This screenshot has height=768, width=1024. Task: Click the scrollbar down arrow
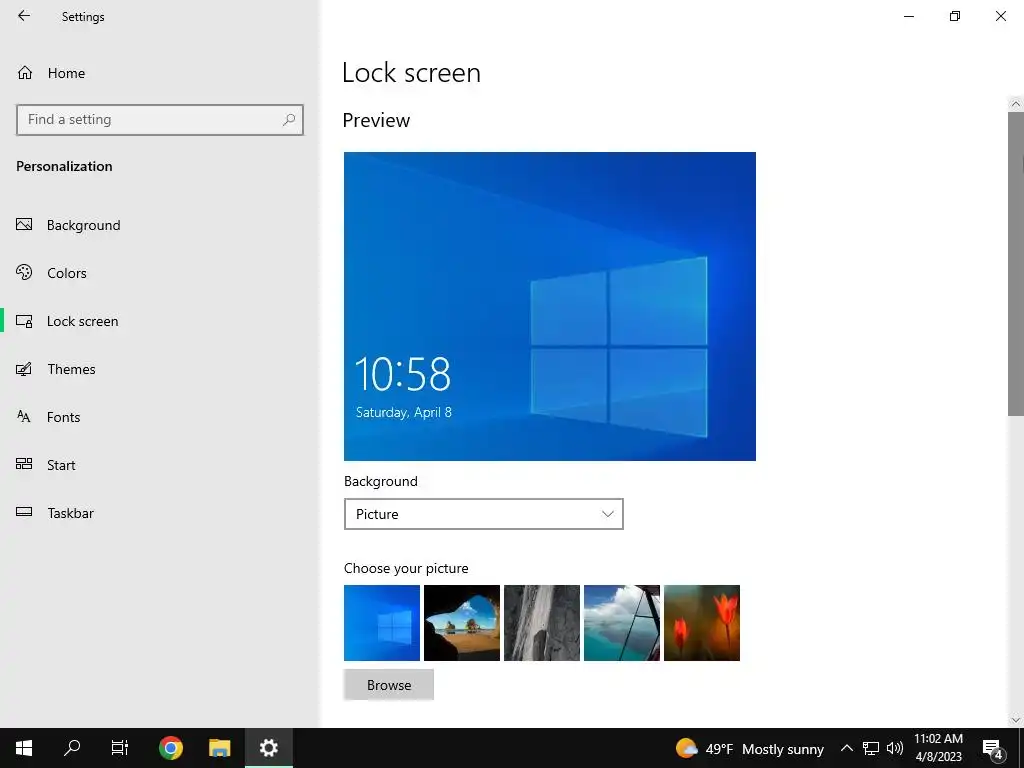click(1016, 720)
